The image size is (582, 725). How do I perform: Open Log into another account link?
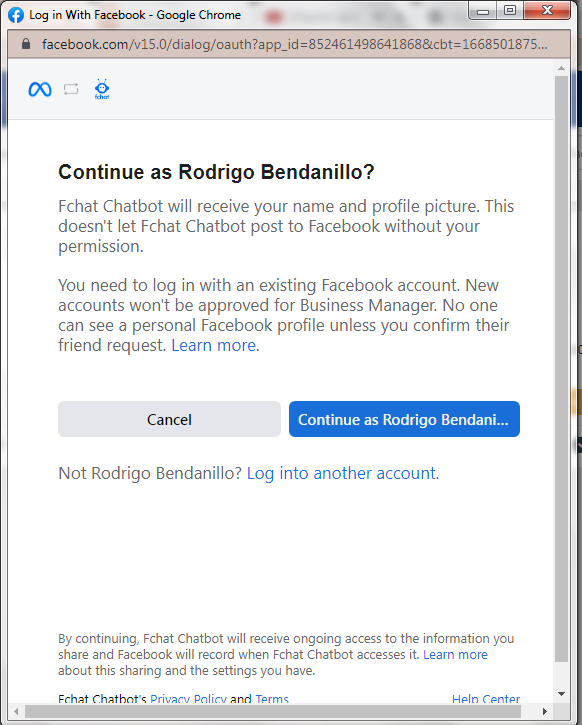pos(343,473)
